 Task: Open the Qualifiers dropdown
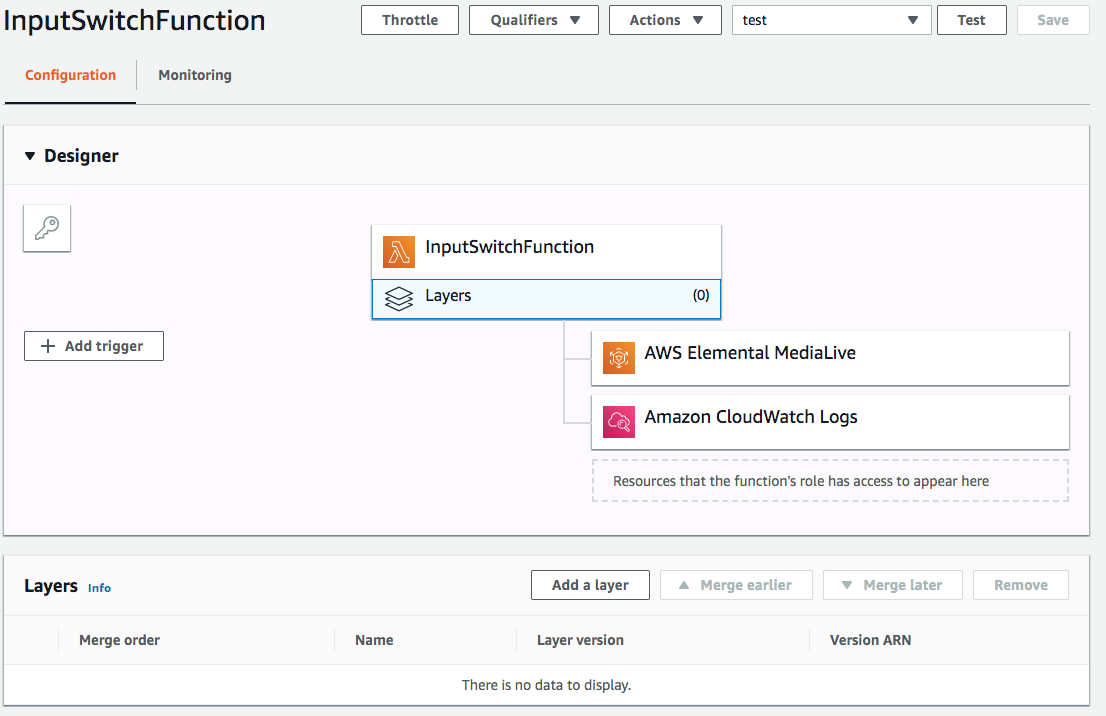534,20
